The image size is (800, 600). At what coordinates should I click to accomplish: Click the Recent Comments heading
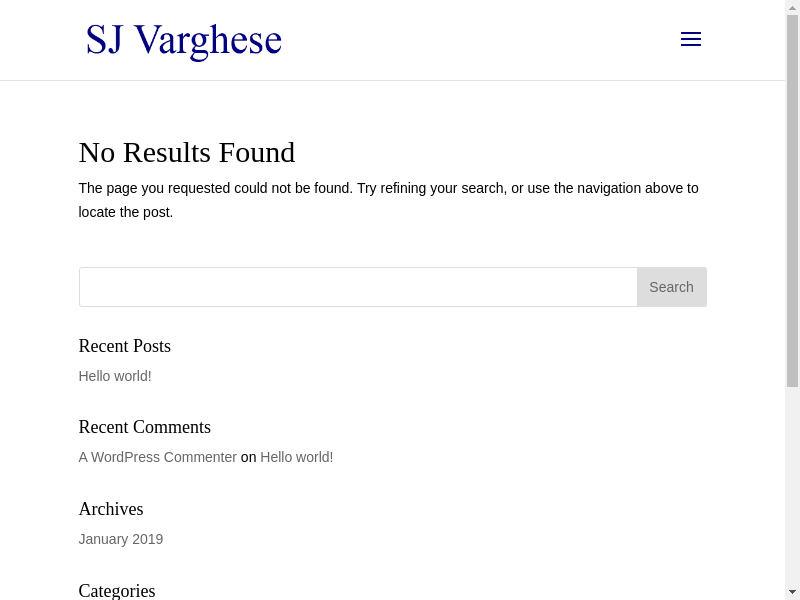click(x=145, y=427)
